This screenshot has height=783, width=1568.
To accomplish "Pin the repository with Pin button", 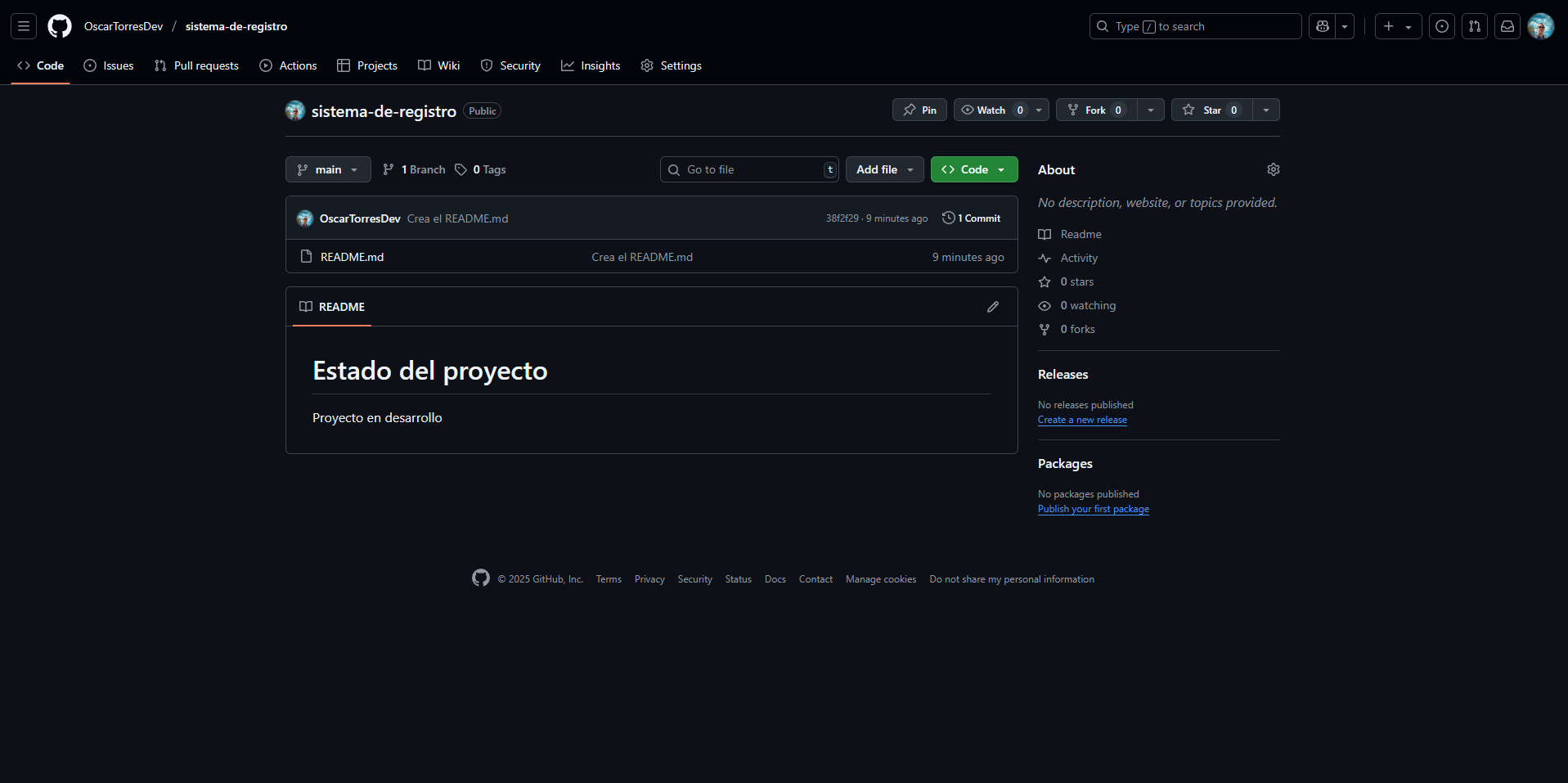I will [x=919, y=110].
